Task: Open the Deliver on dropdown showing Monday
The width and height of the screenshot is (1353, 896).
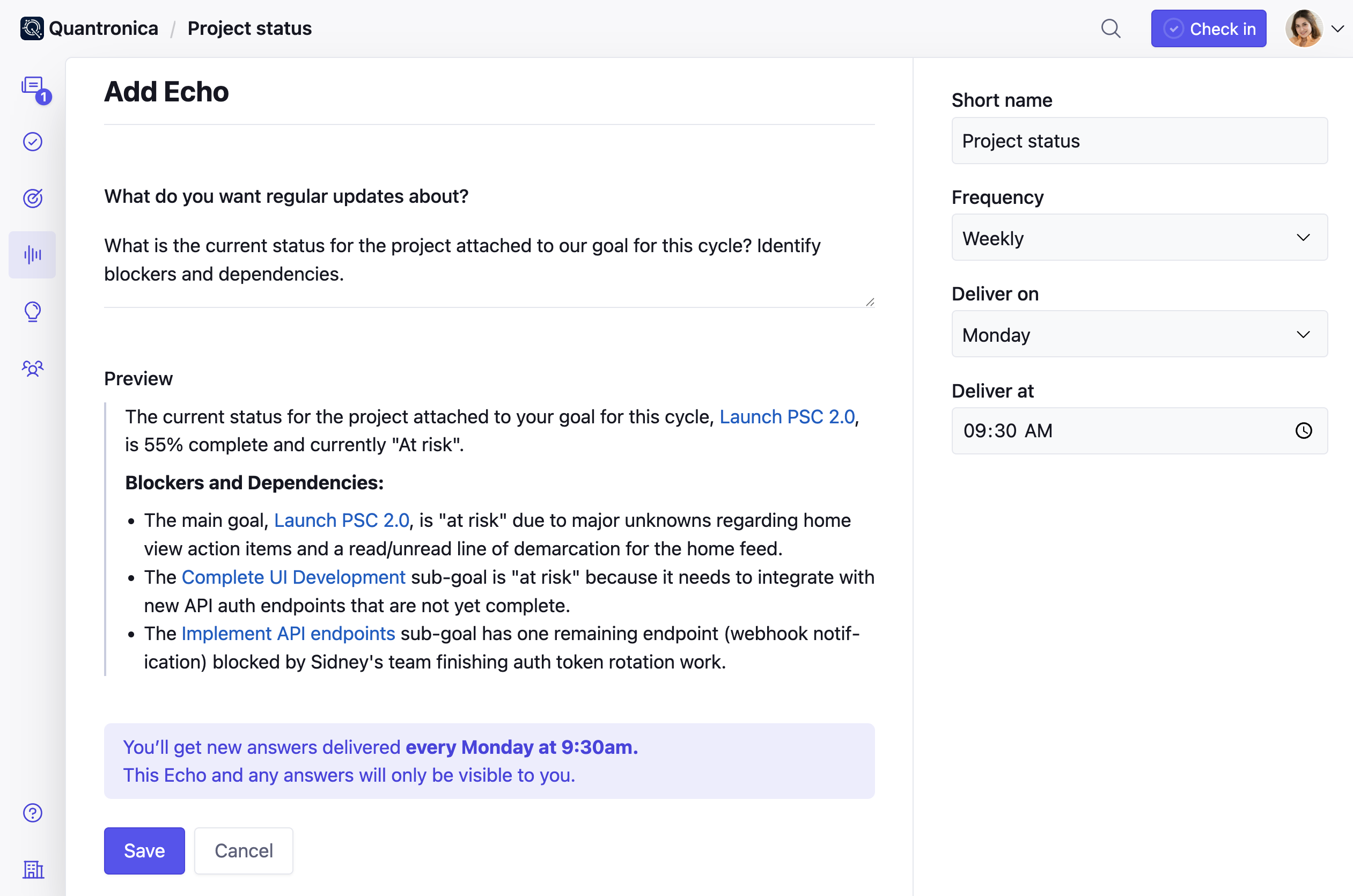Action: click(1140, 334)
